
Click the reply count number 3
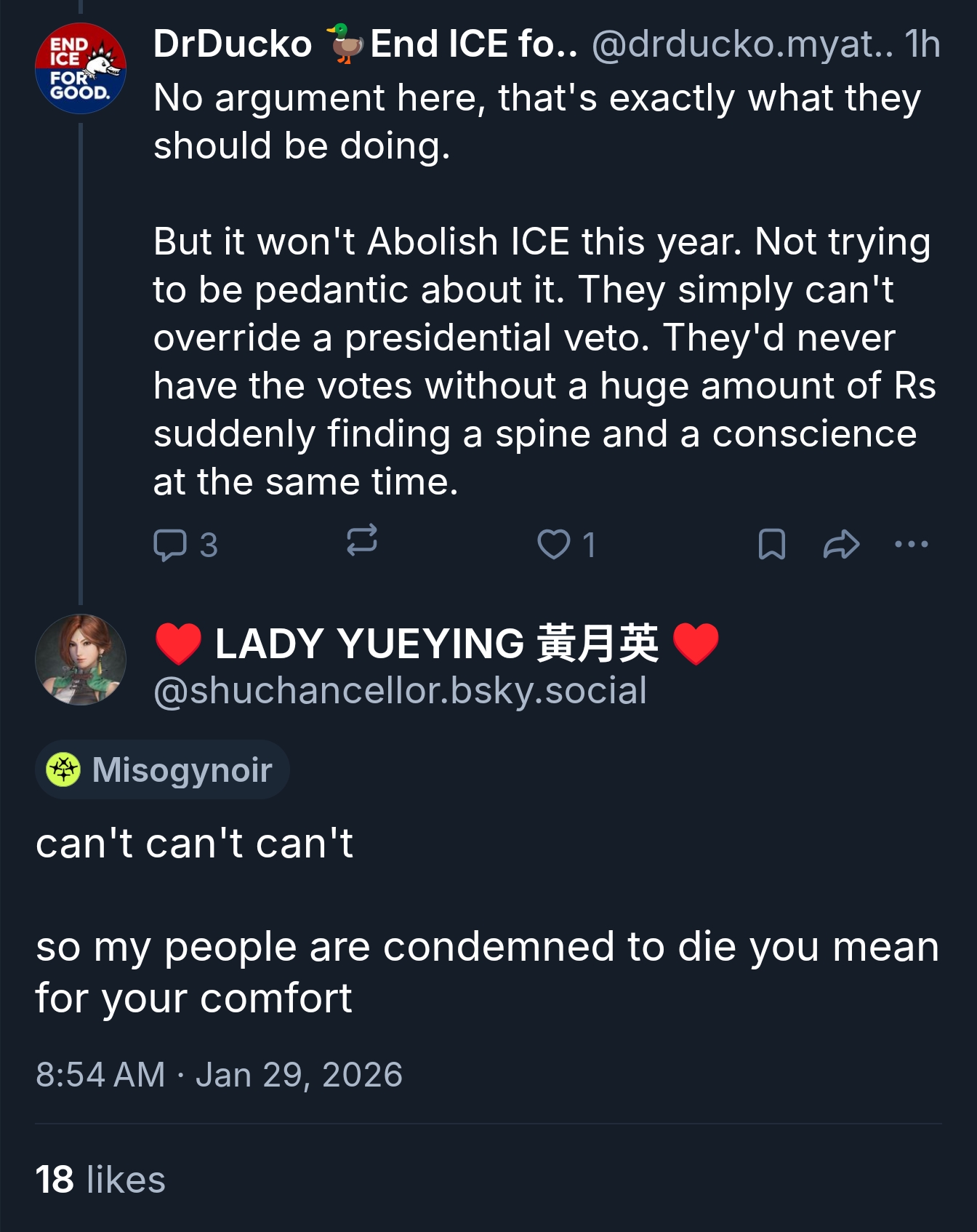[209, 545]
